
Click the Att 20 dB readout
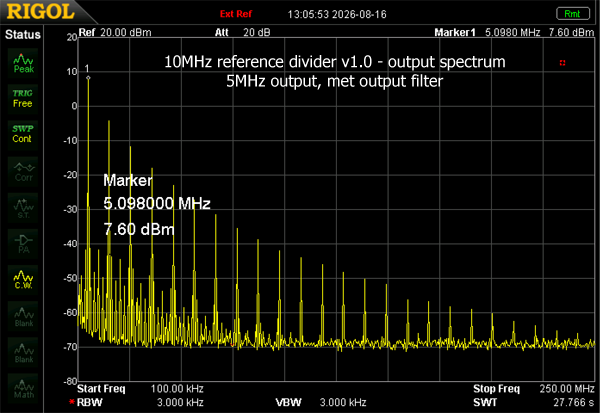[243, 33]
